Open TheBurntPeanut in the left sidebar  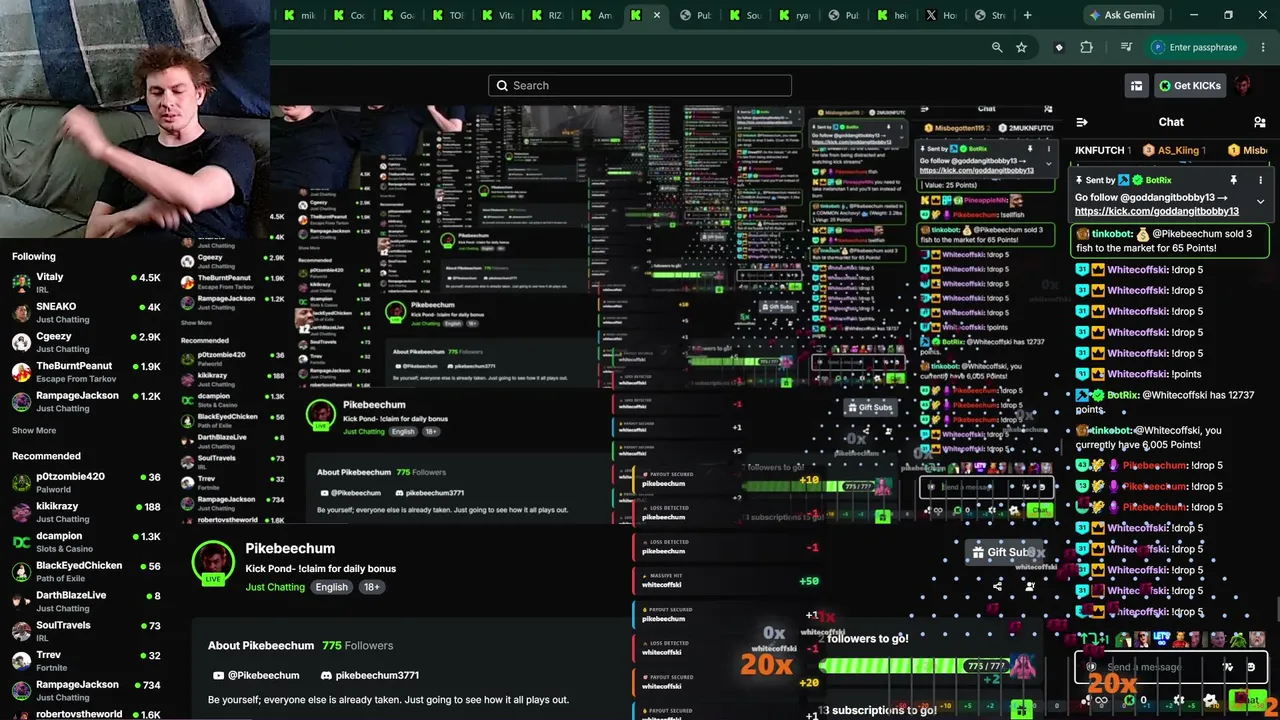tap(85, 371)
